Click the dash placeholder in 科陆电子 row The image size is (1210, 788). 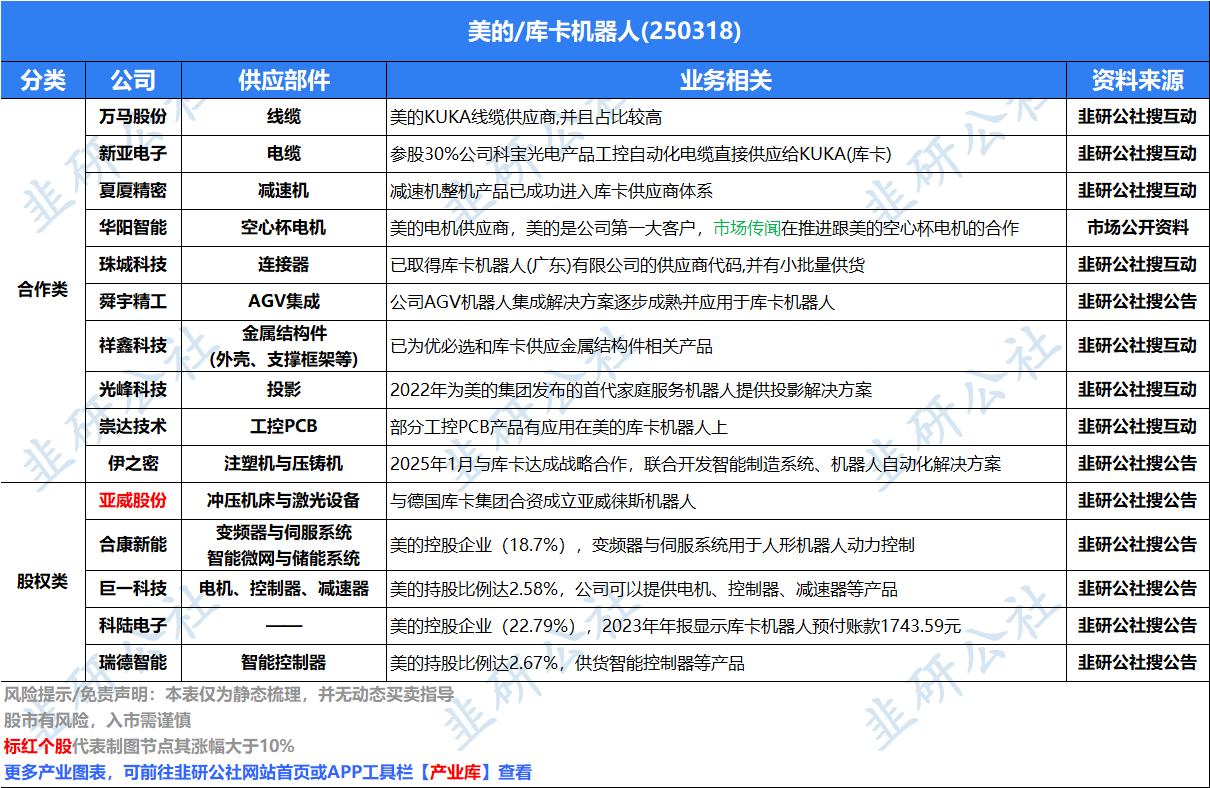coord(284,625)
